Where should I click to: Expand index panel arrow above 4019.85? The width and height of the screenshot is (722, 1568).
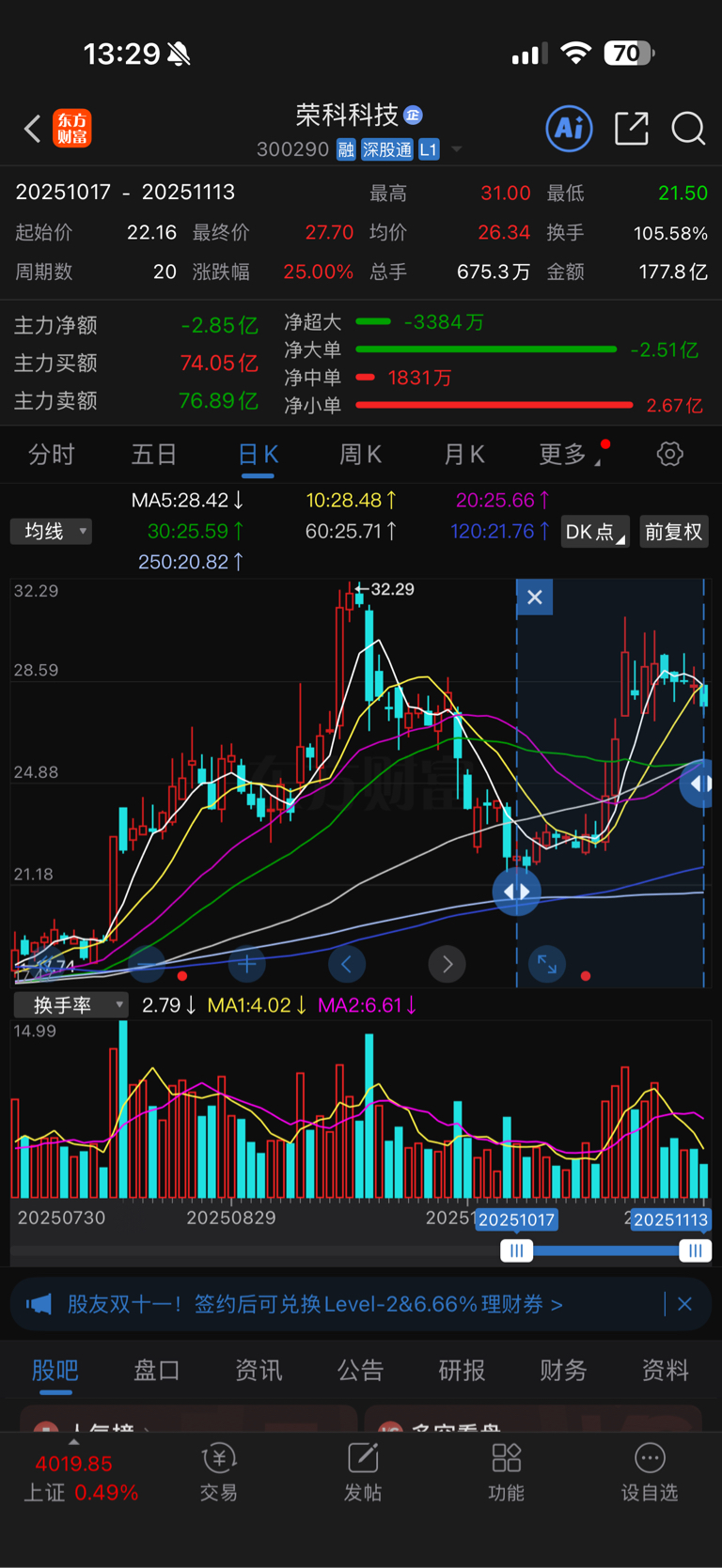73,1441
